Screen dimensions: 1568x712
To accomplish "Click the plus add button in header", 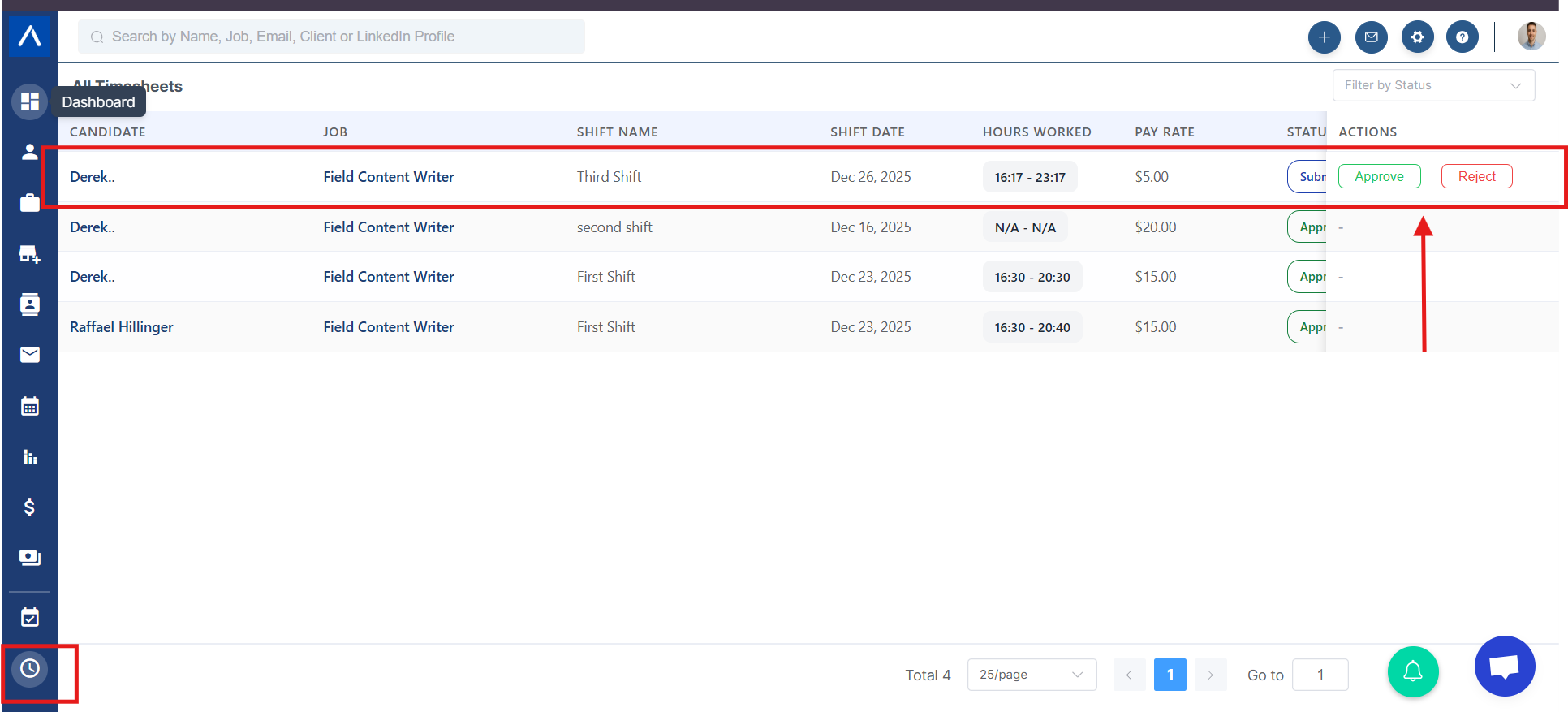I will click(1324, 37).
